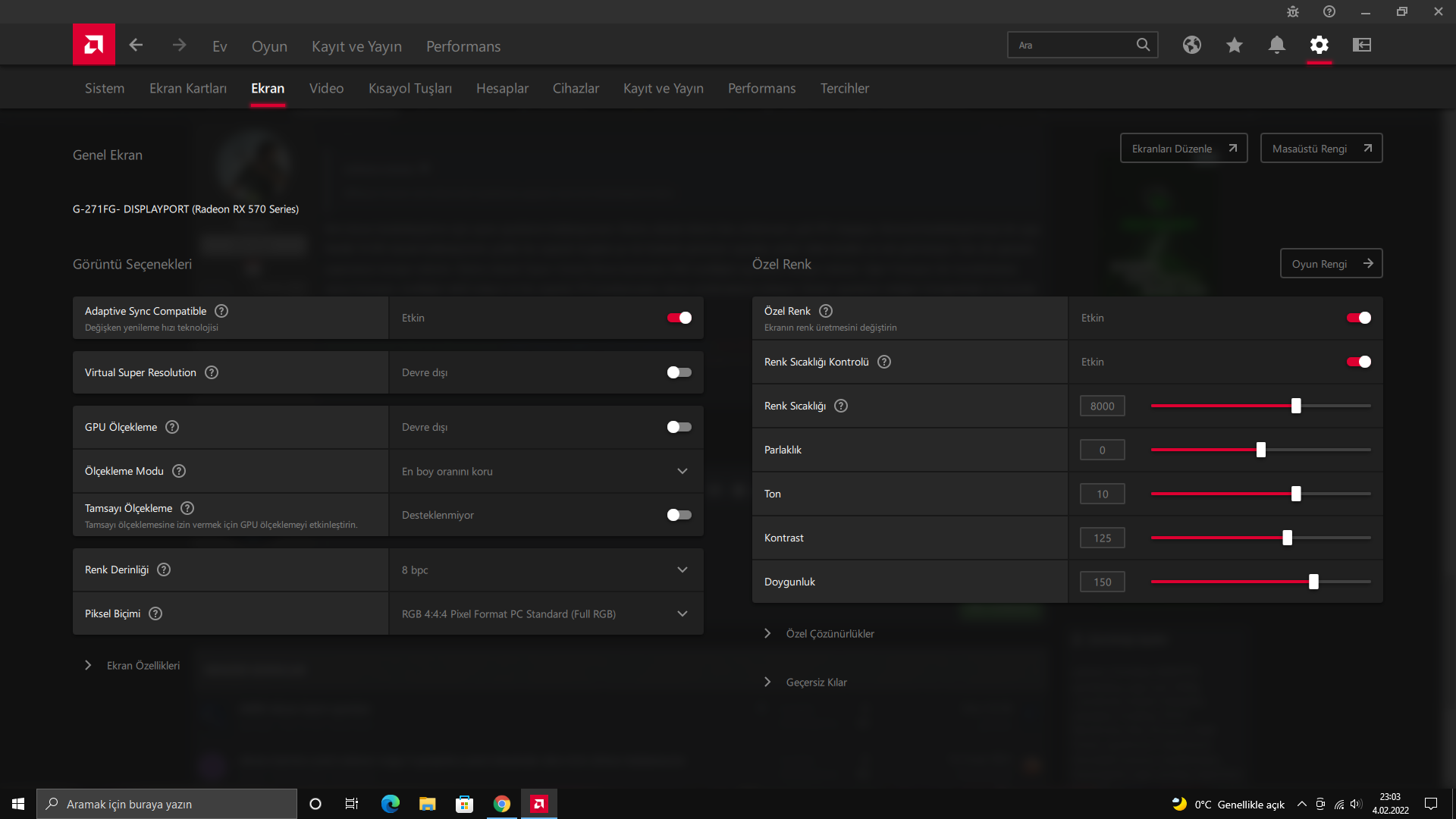1456x819 pixels.
Task: Click Ekranları Düzenle button
Action: point(1183,148)
